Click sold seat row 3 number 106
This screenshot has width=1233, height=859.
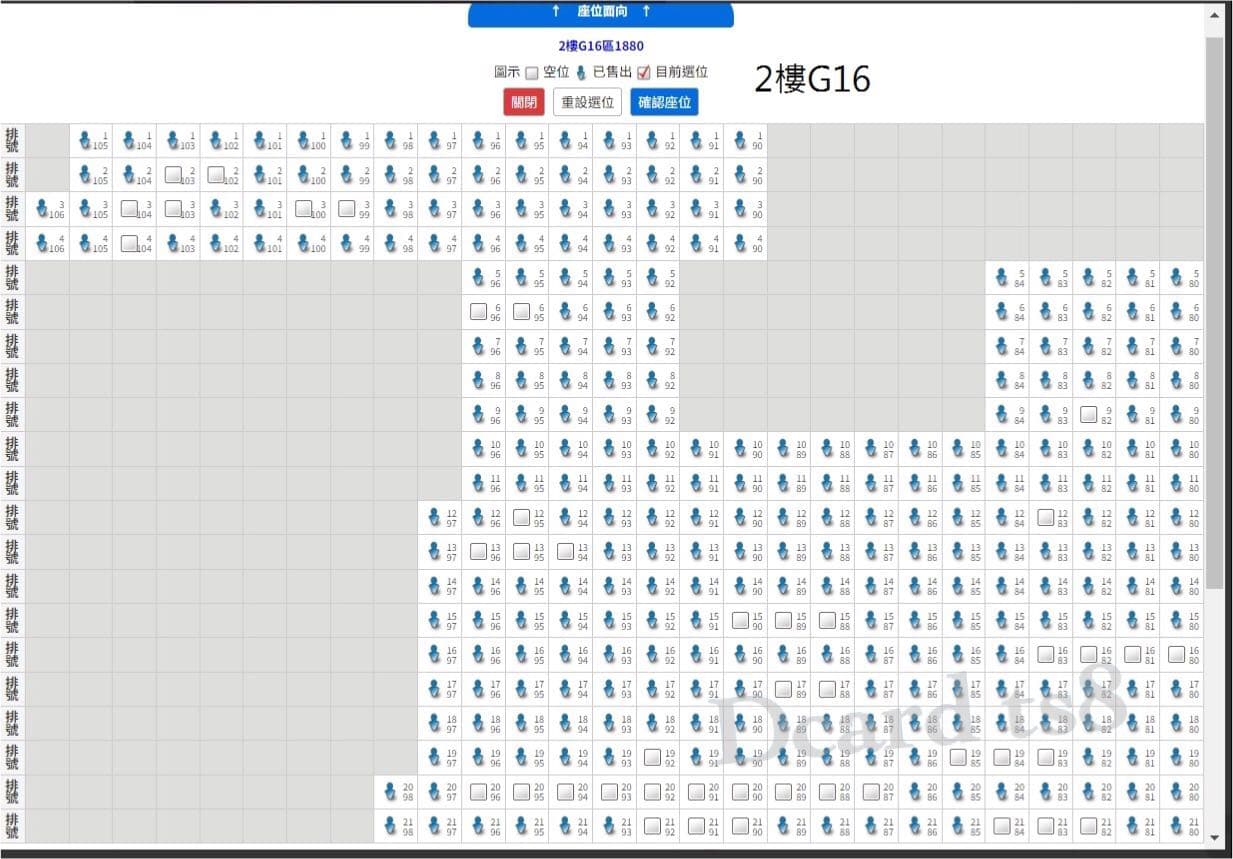pos(42,209)
